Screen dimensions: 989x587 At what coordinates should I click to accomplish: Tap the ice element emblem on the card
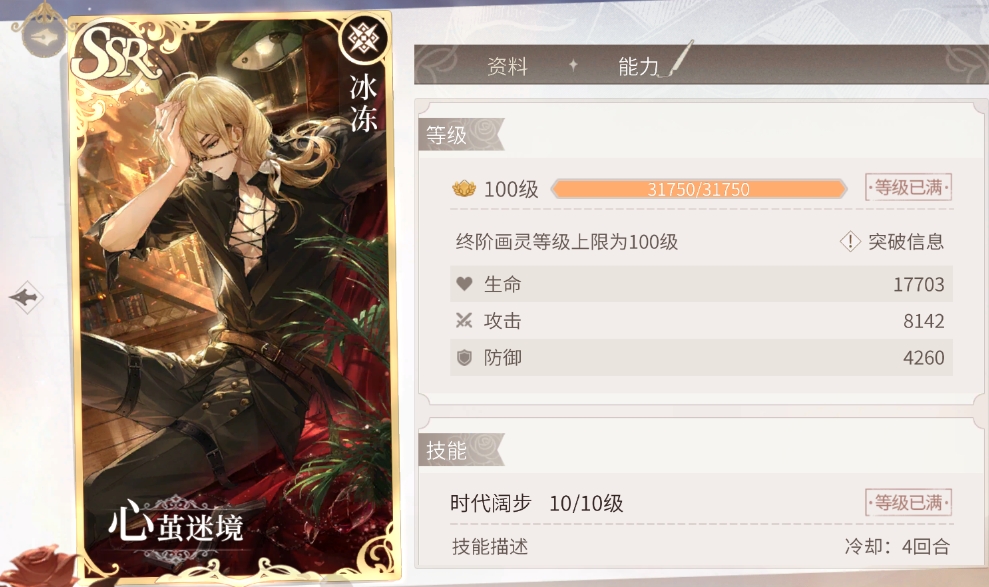pos(363,39)
